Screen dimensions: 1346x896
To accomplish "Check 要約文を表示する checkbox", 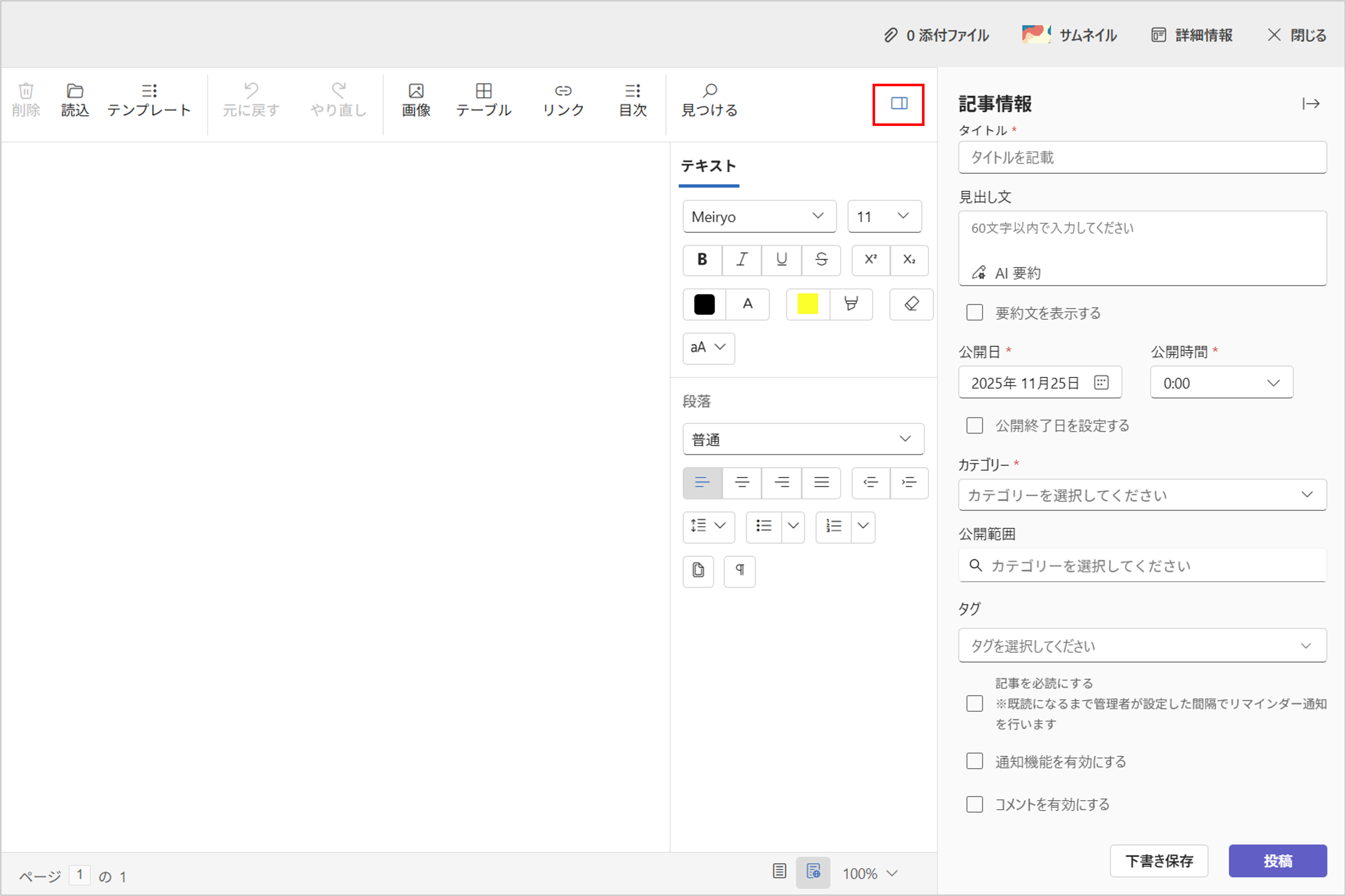I will pyautogui.click(x=975, y=312).
